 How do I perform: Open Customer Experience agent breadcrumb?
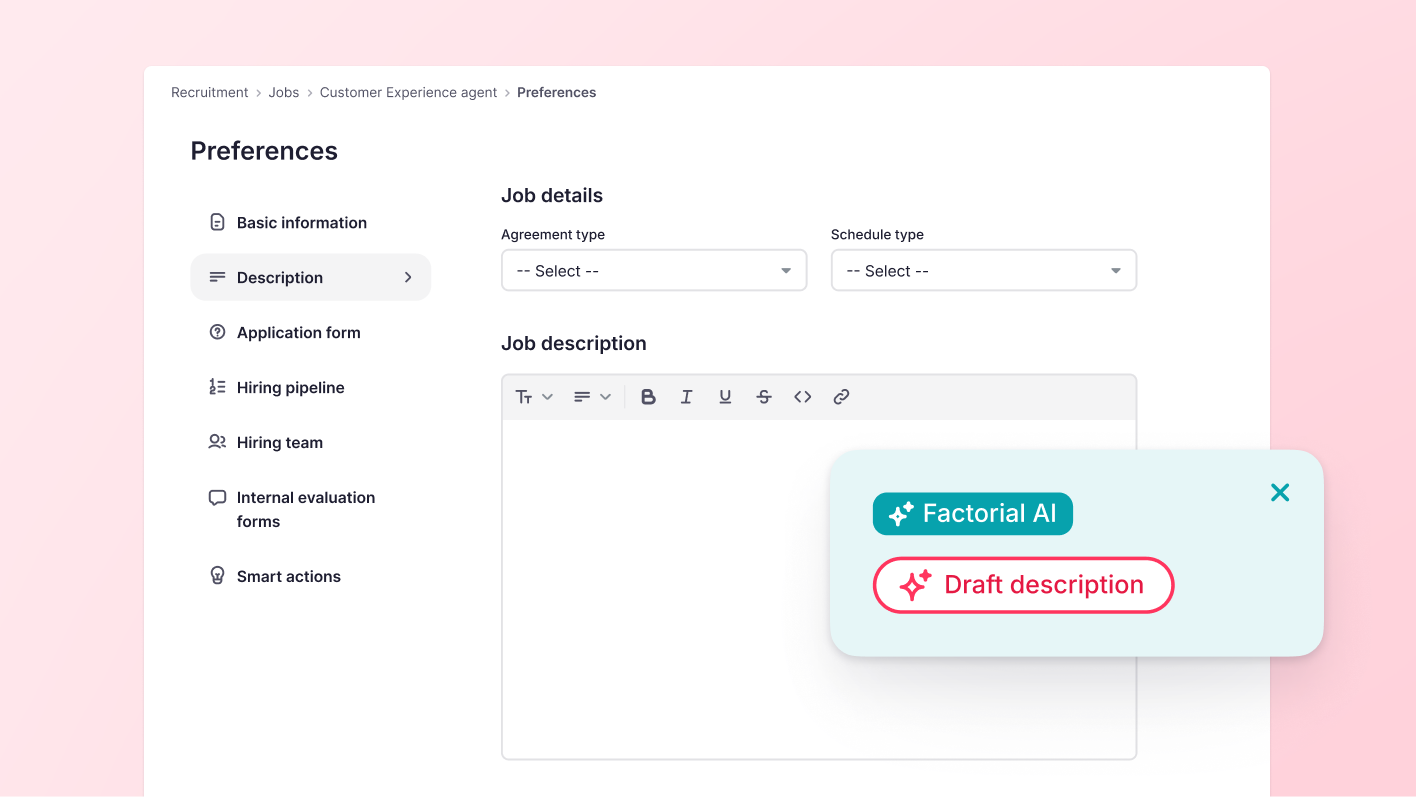point(408,93)
